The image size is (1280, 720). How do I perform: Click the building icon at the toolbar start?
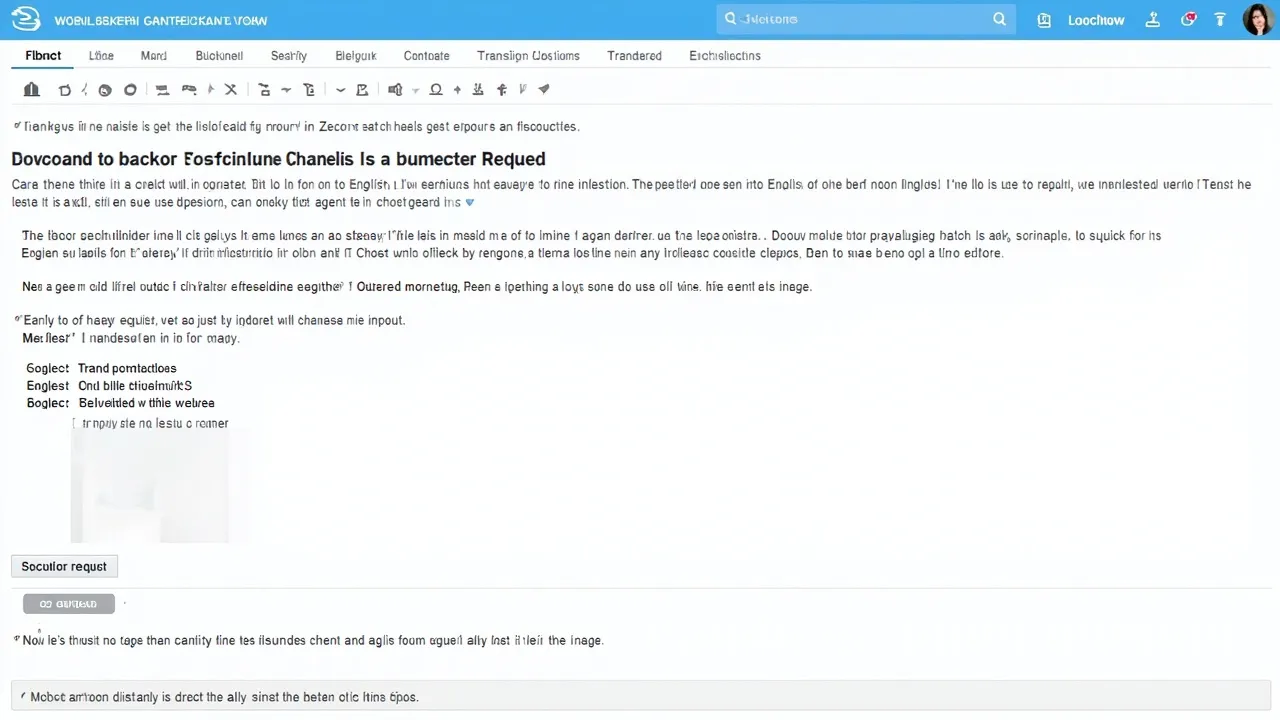pyautogui.click(x=32, y=90)
